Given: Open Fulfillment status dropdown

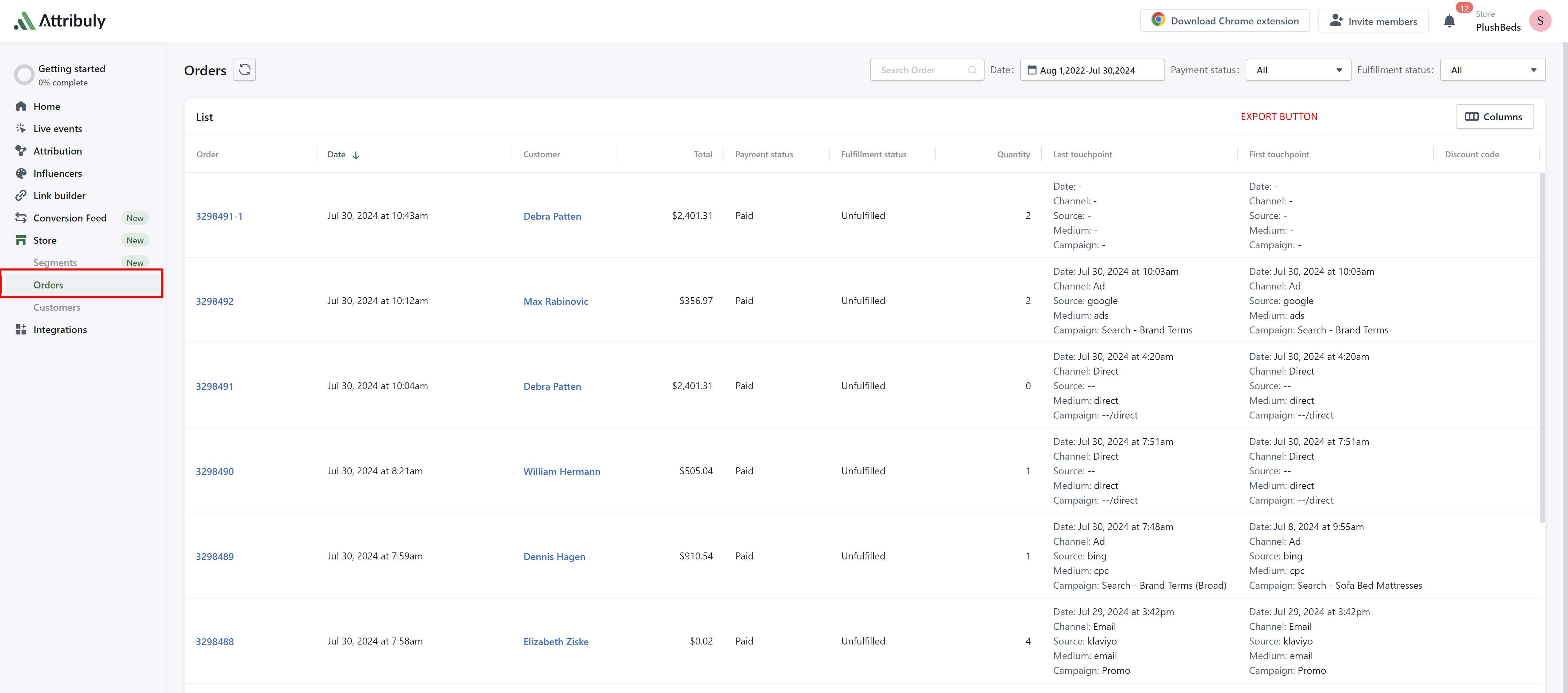Looking at the screenshot, I should 1492,70.
